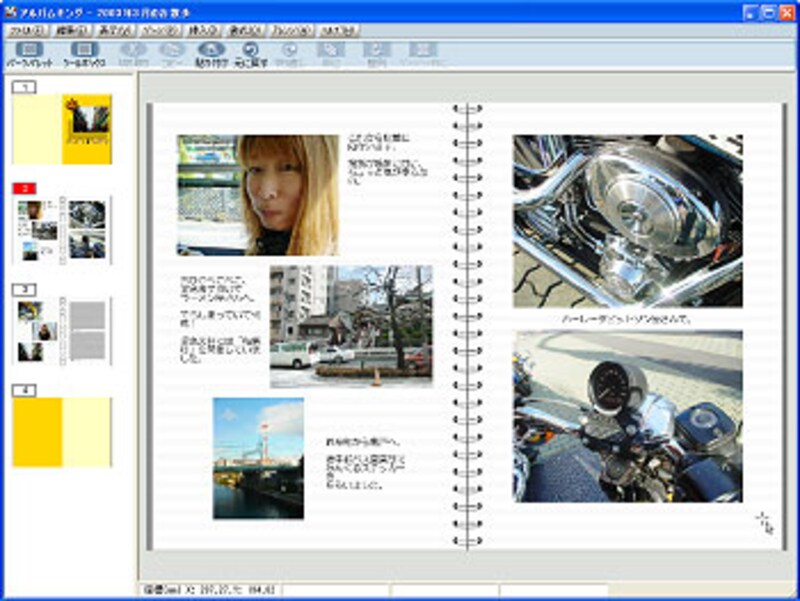Click the red page 2 number label
The width and height of the screenshot is (800, 601).
click(x=25, y=188)
